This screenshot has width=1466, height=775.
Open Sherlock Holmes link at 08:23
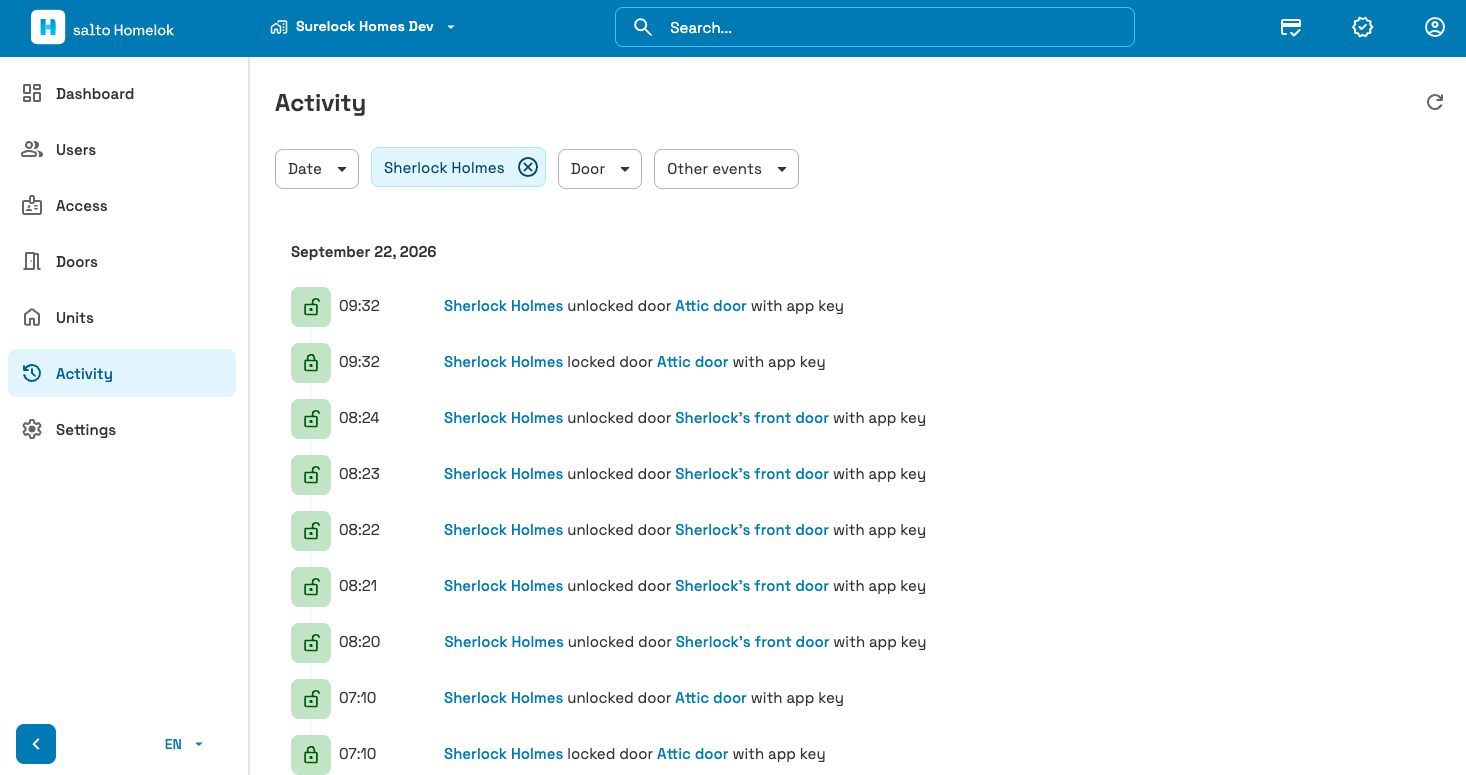point(503,474)
